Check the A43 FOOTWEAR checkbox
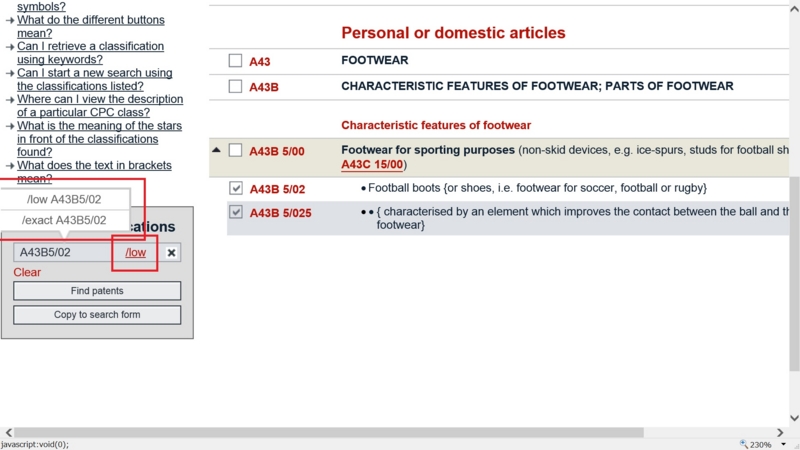Image resolution: width=800 pixels, height=450 pixels. [x=235, y=61]
